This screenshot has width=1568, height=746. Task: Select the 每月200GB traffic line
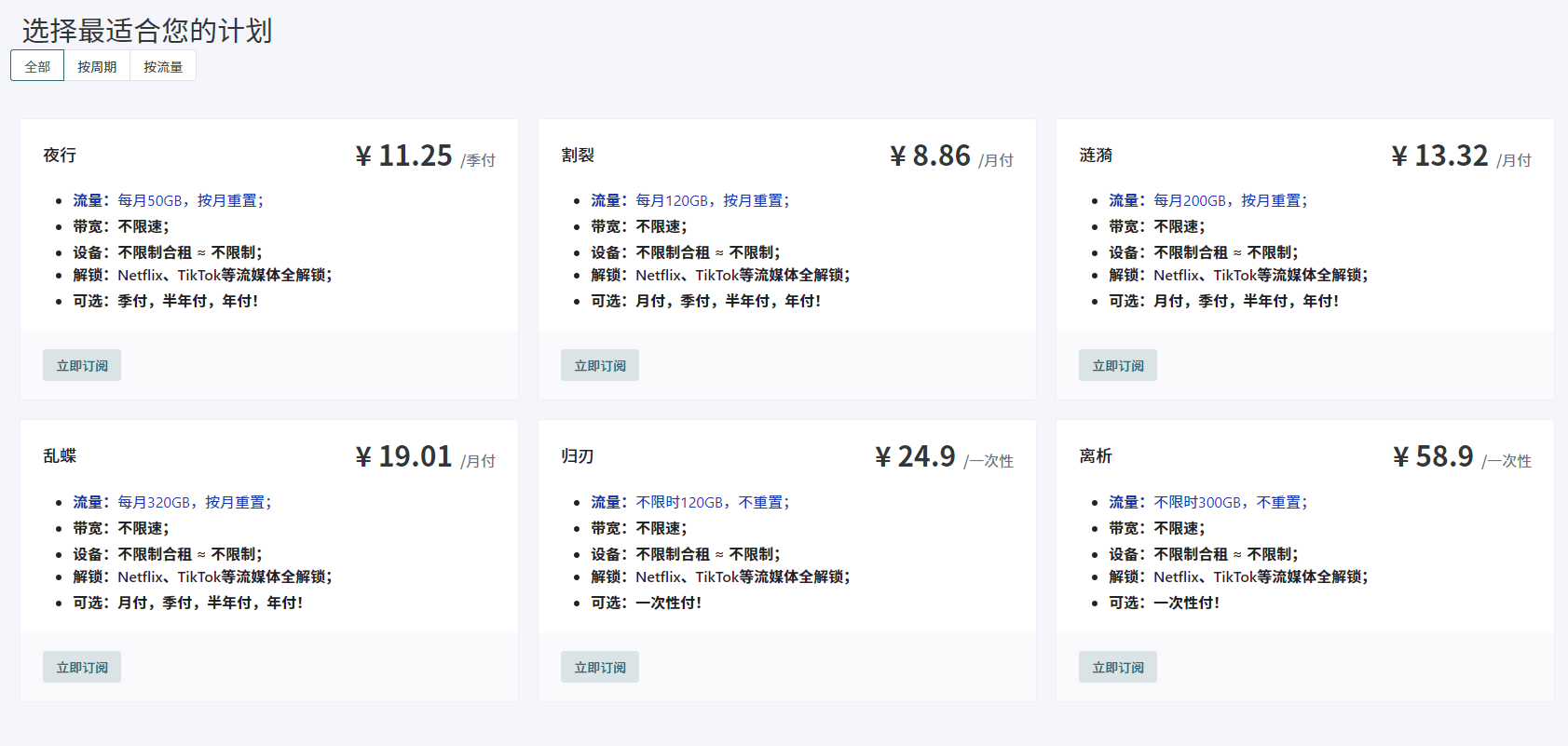pos(1230,201)
